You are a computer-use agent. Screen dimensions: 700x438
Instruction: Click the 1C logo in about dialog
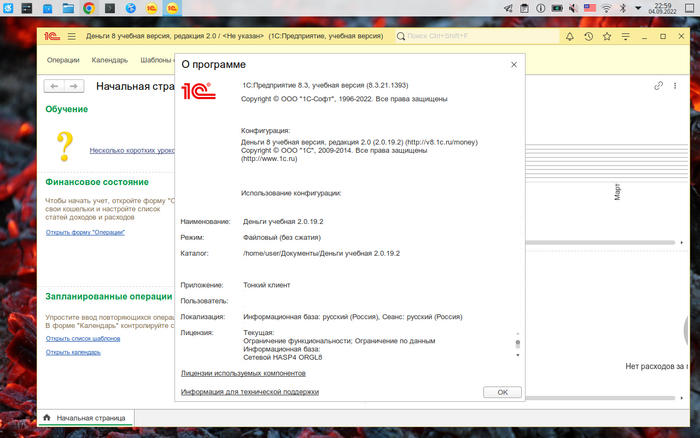pos(199,91)
